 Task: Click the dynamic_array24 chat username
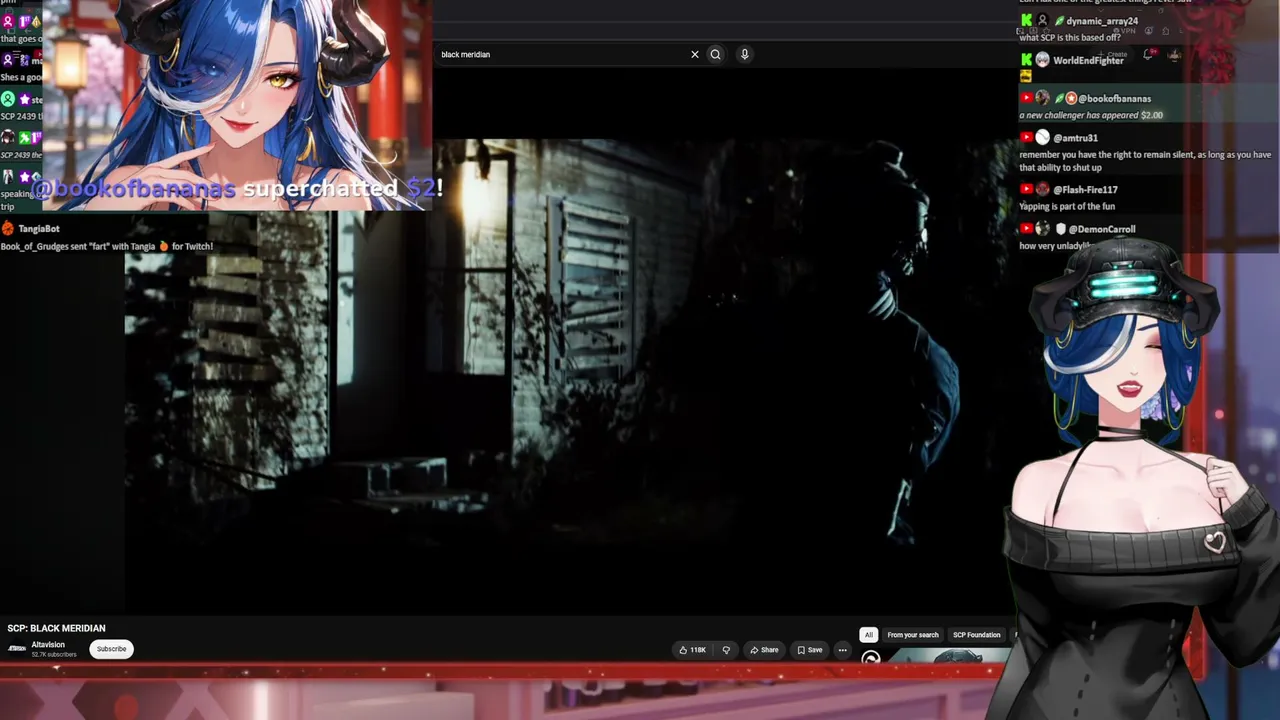(1102, 21)
